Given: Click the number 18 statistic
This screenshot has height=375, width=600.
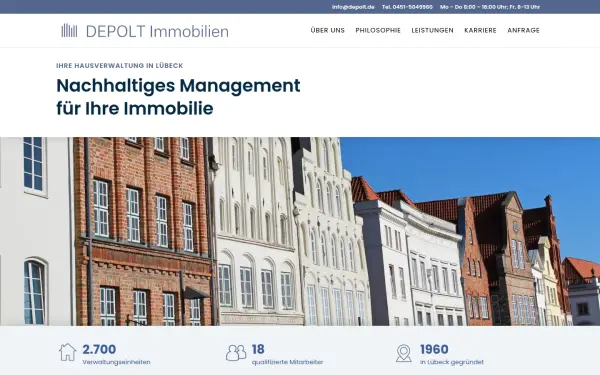Looking at the screenshot, I should pyautogui.click(x=258, y=349).
